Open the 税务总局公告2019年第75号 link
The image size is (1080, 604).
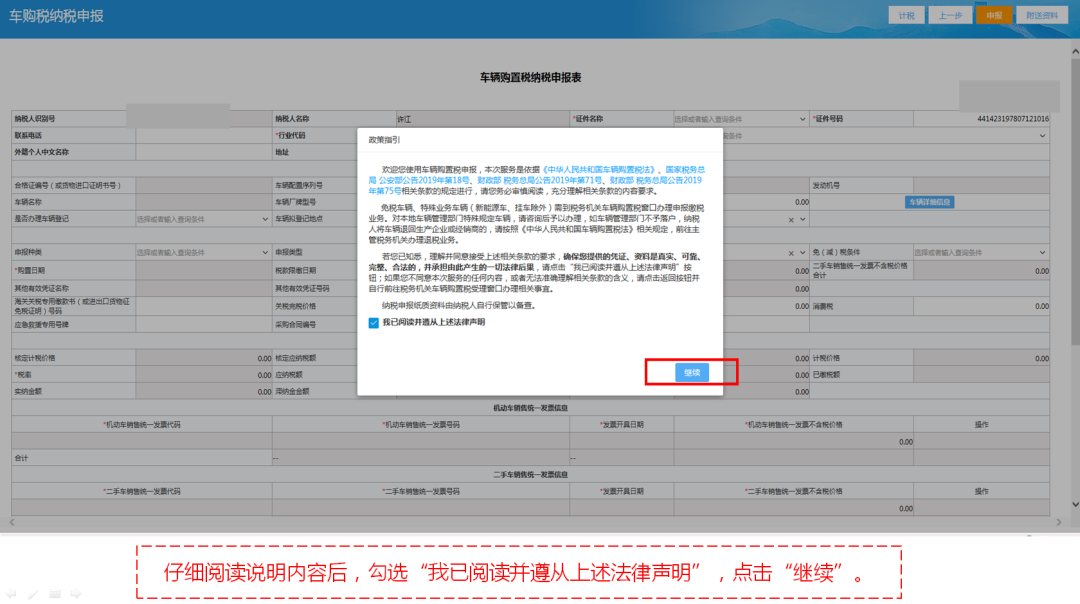535,186
